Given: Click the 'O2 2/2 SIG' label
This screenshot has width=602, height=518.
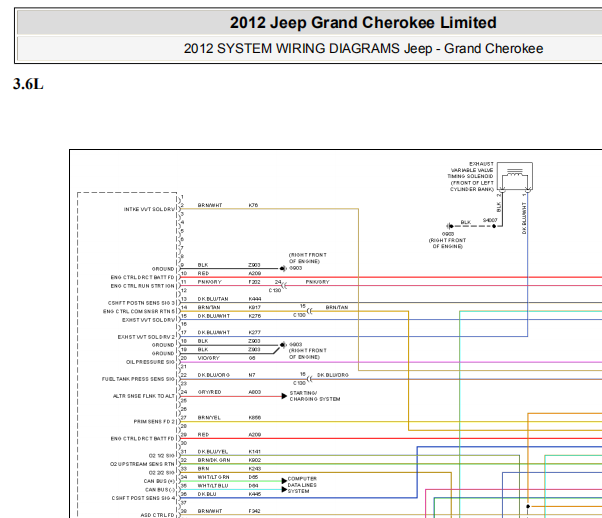Looking at the screenshot, I should click(162, 473).
